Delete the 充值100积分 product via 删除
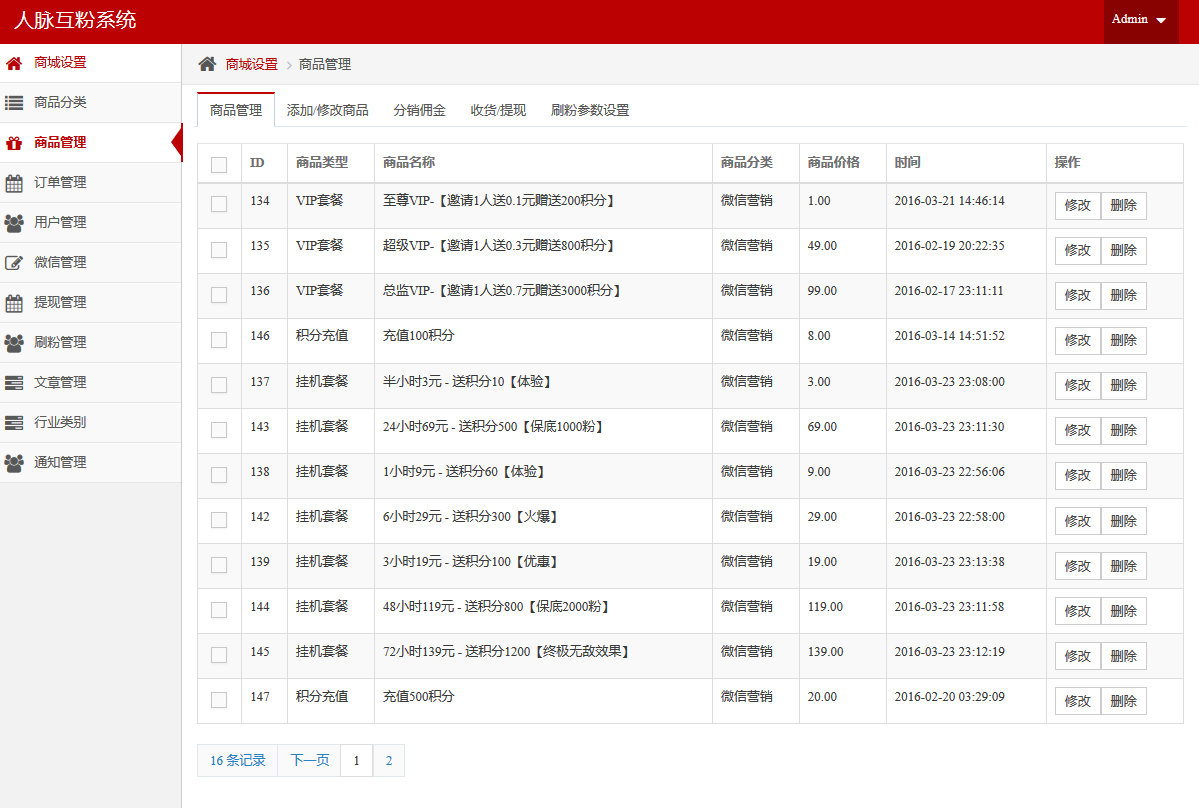Image resolution: width=1199 pixels, height=808 pixels. tap(1123, 340)
